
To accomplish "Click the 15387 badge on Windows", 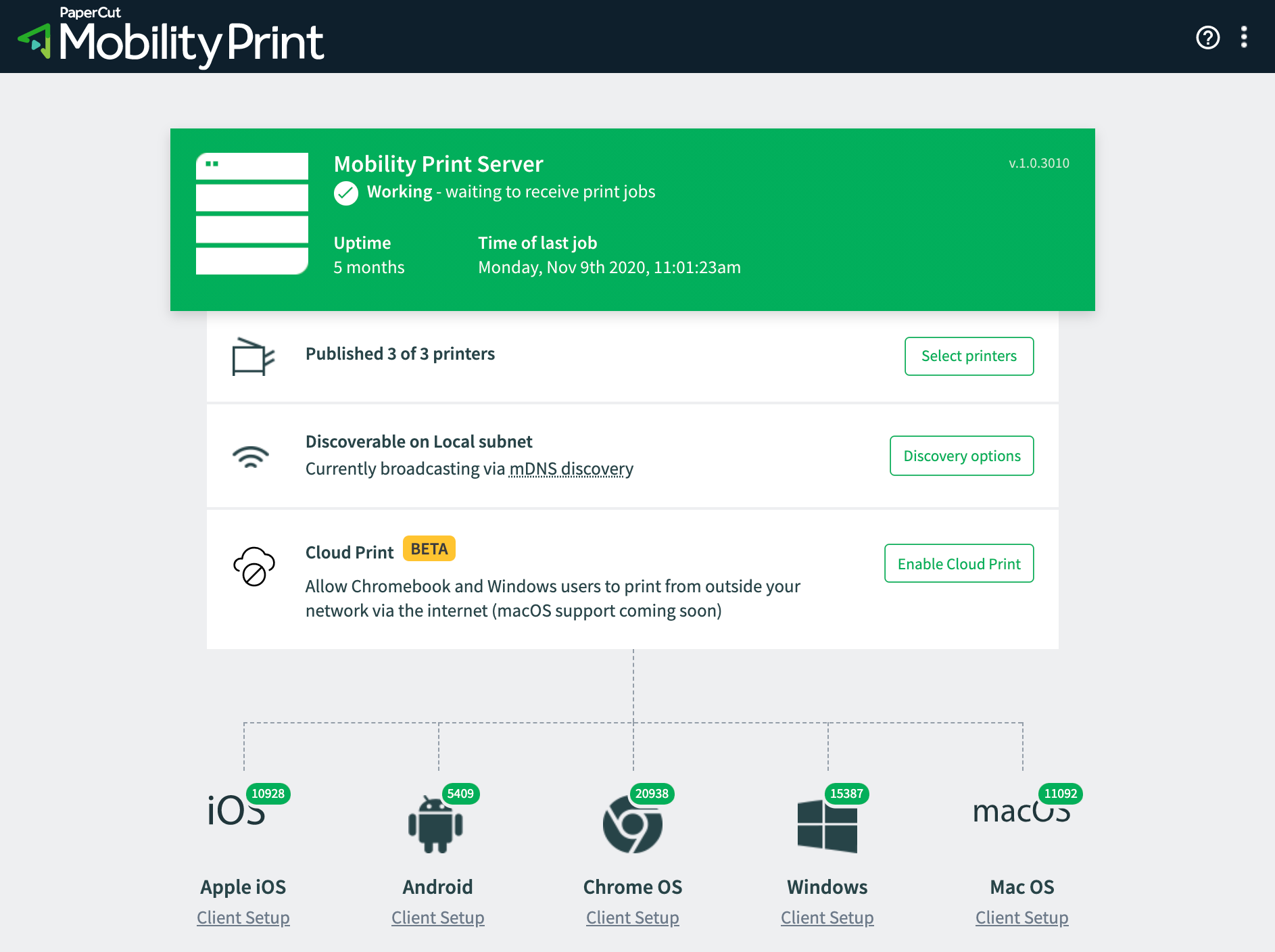I will pos(846,794).
